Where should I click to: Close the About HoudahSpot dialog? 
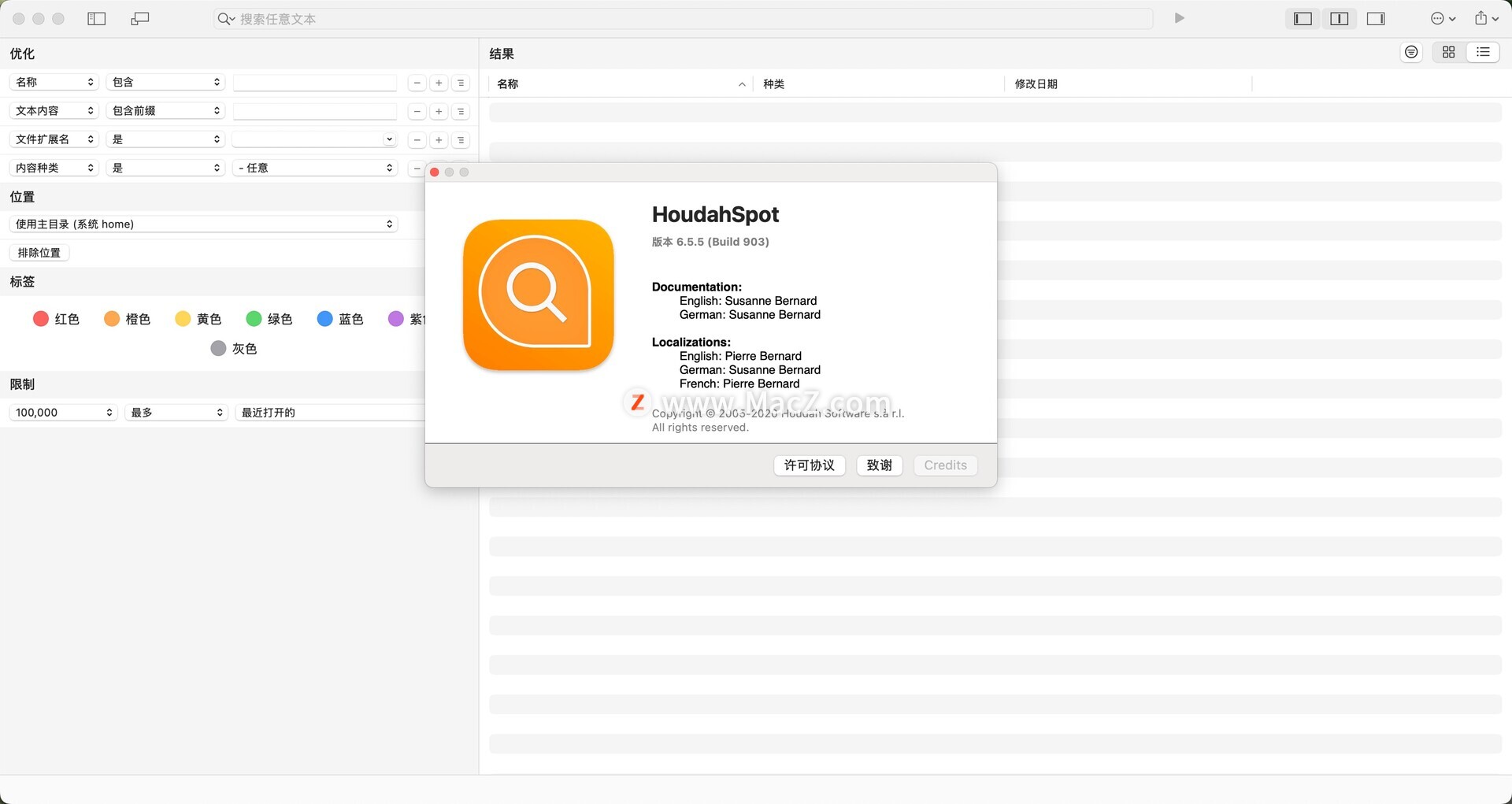click(x=435, y=172)
